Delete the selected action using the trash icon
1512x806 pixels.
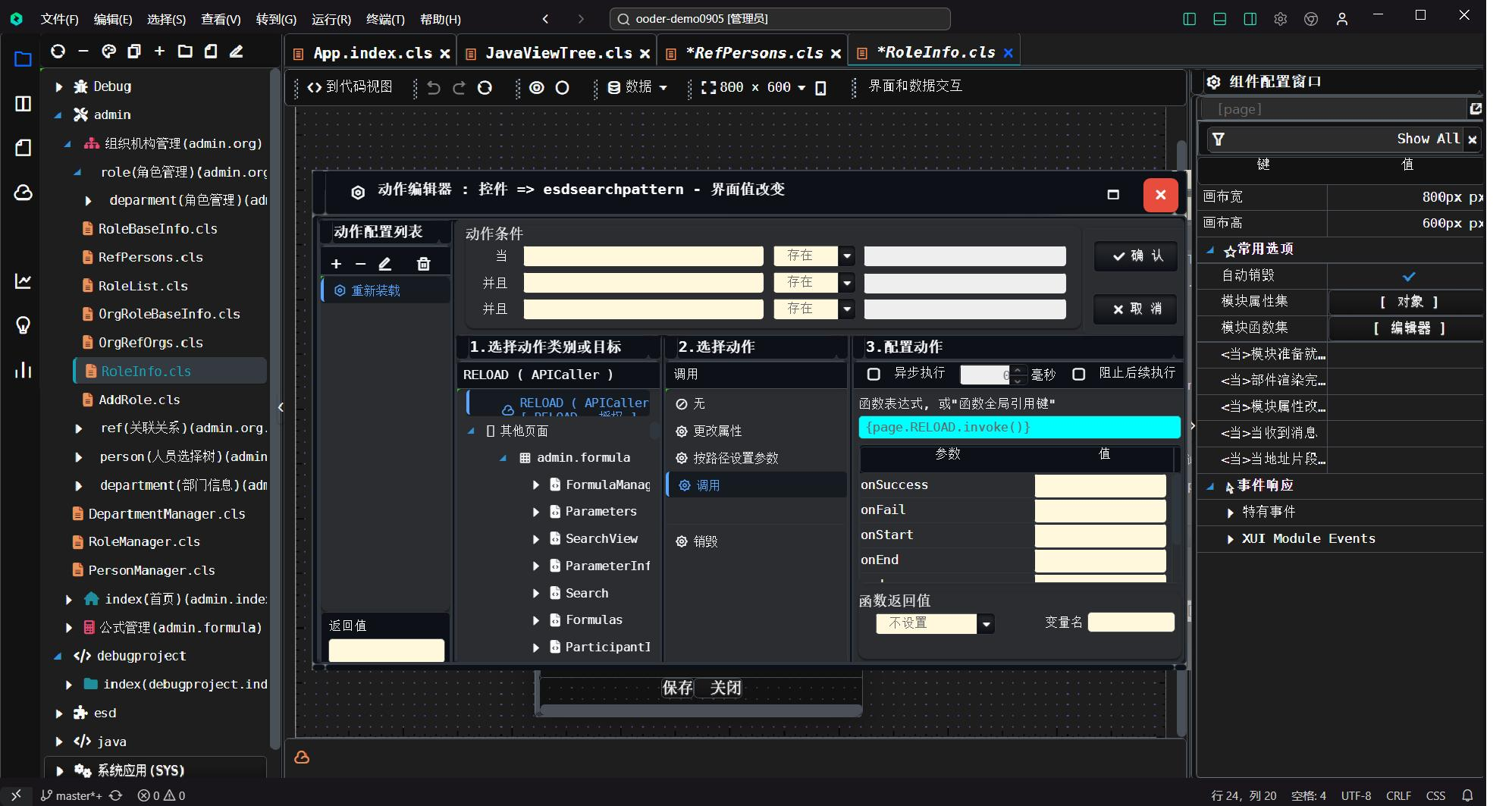click(x=424, y=263)
